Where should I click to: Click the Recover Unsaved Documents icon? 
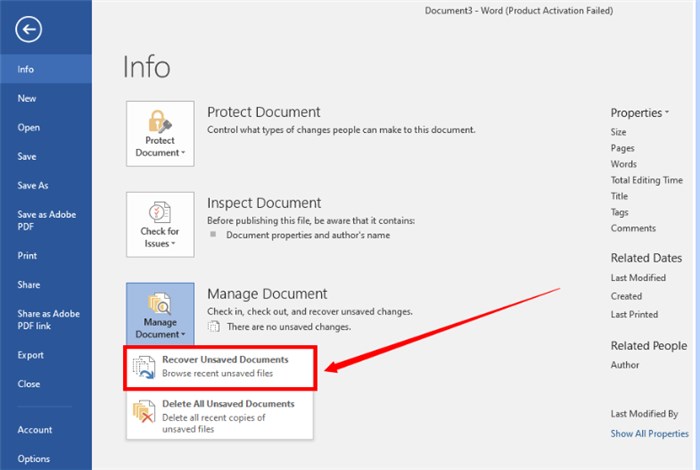tap(144, 367)
